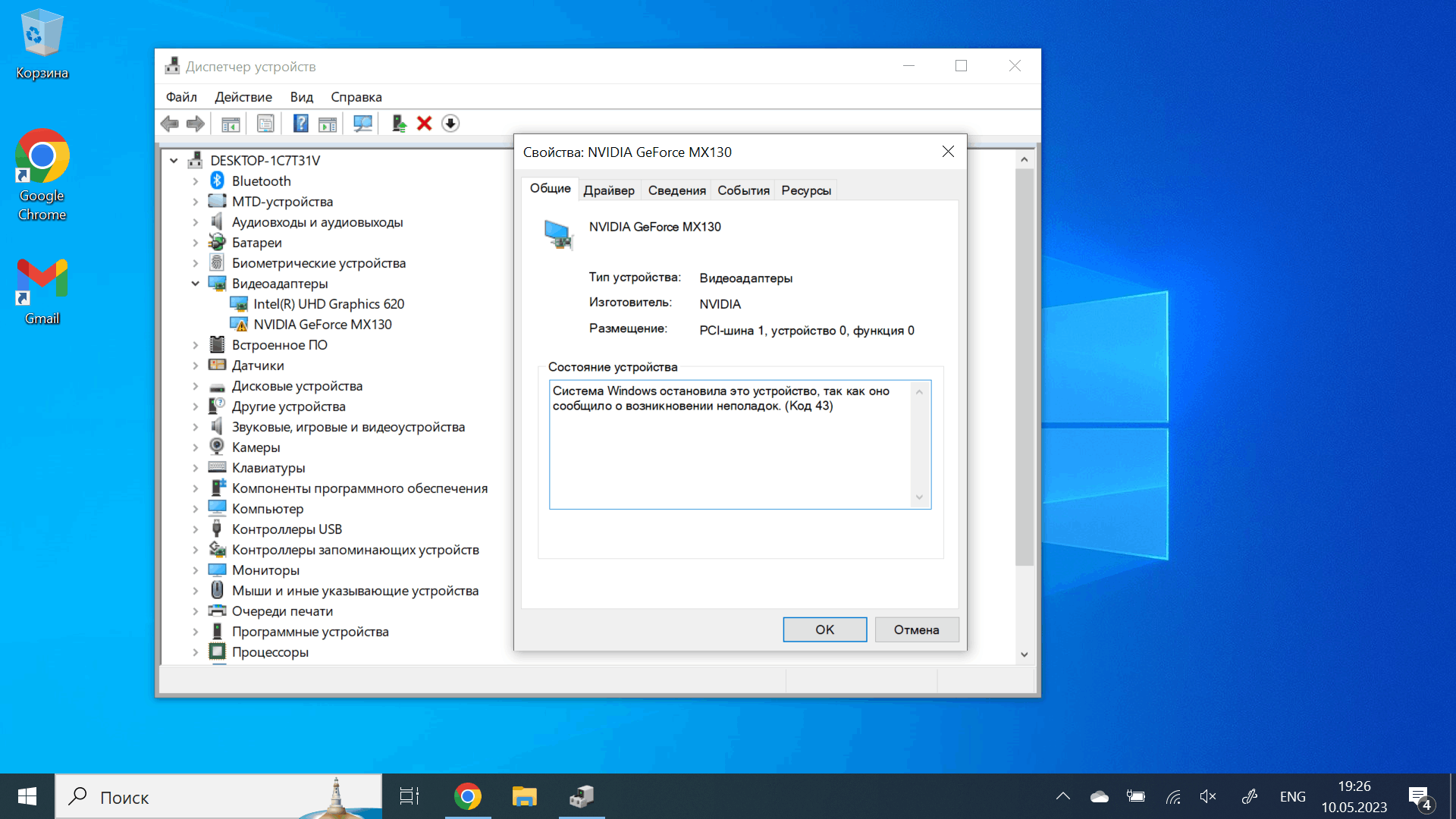Click the update driver toolbar icon
Image resolution: width=1456 pixels, height=819 pixels.
pos(399,124)
